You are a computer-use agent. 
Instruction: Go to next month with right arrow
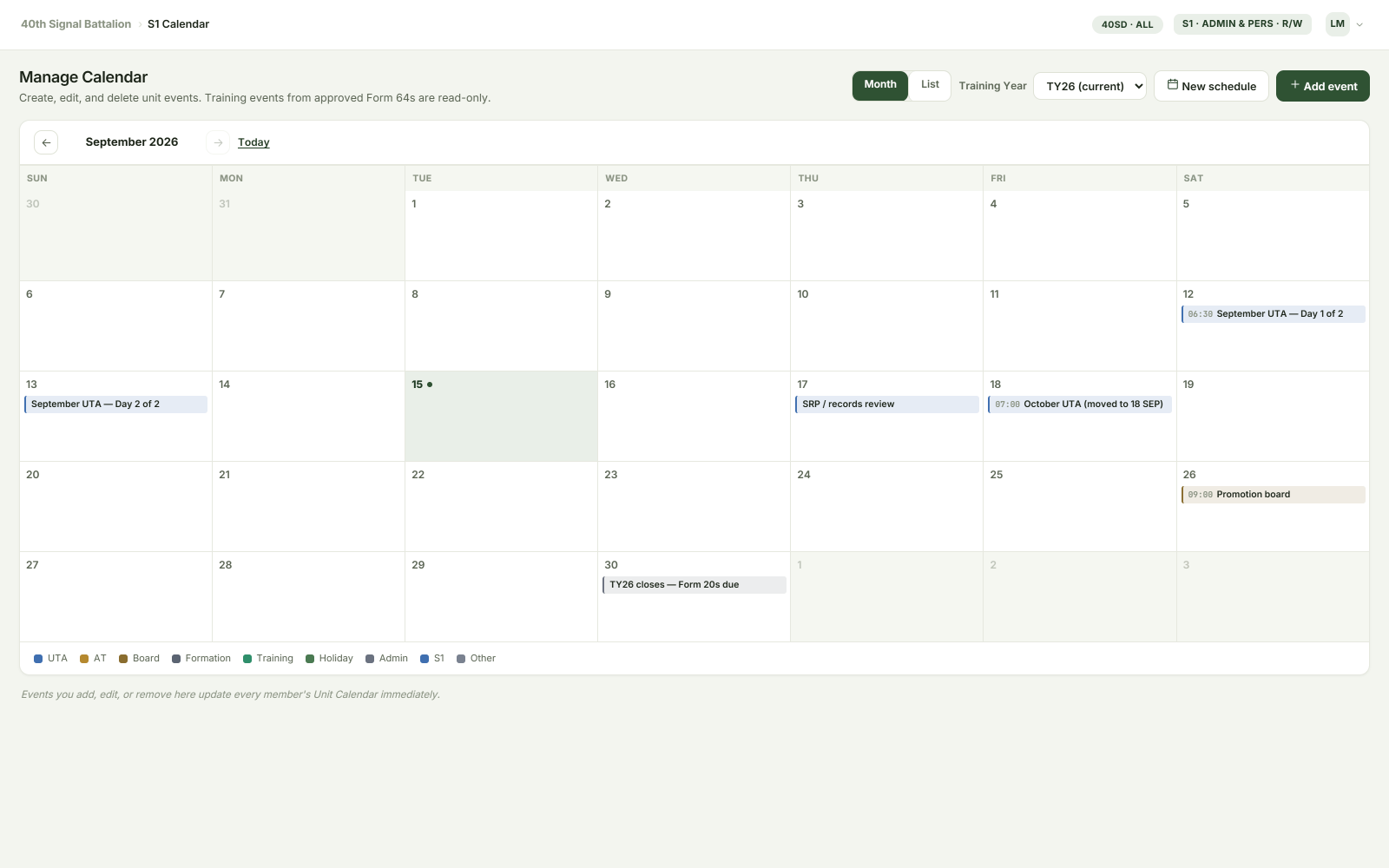(218, 142)
